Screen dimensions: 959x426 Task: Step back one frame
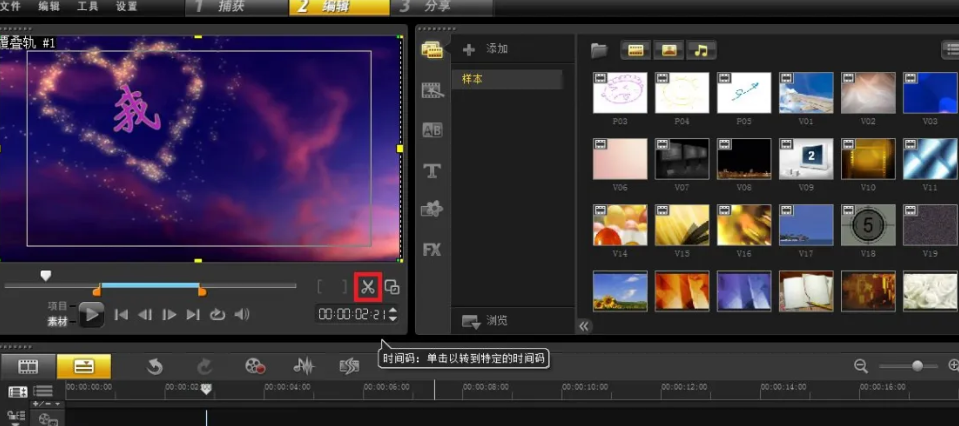[145, 315]
